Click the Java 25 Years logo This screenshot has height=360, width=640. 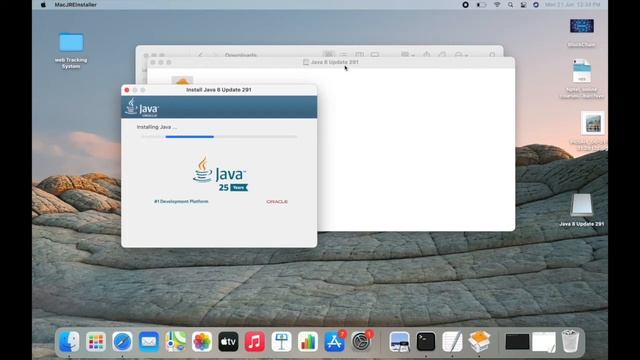click(220, 174)
